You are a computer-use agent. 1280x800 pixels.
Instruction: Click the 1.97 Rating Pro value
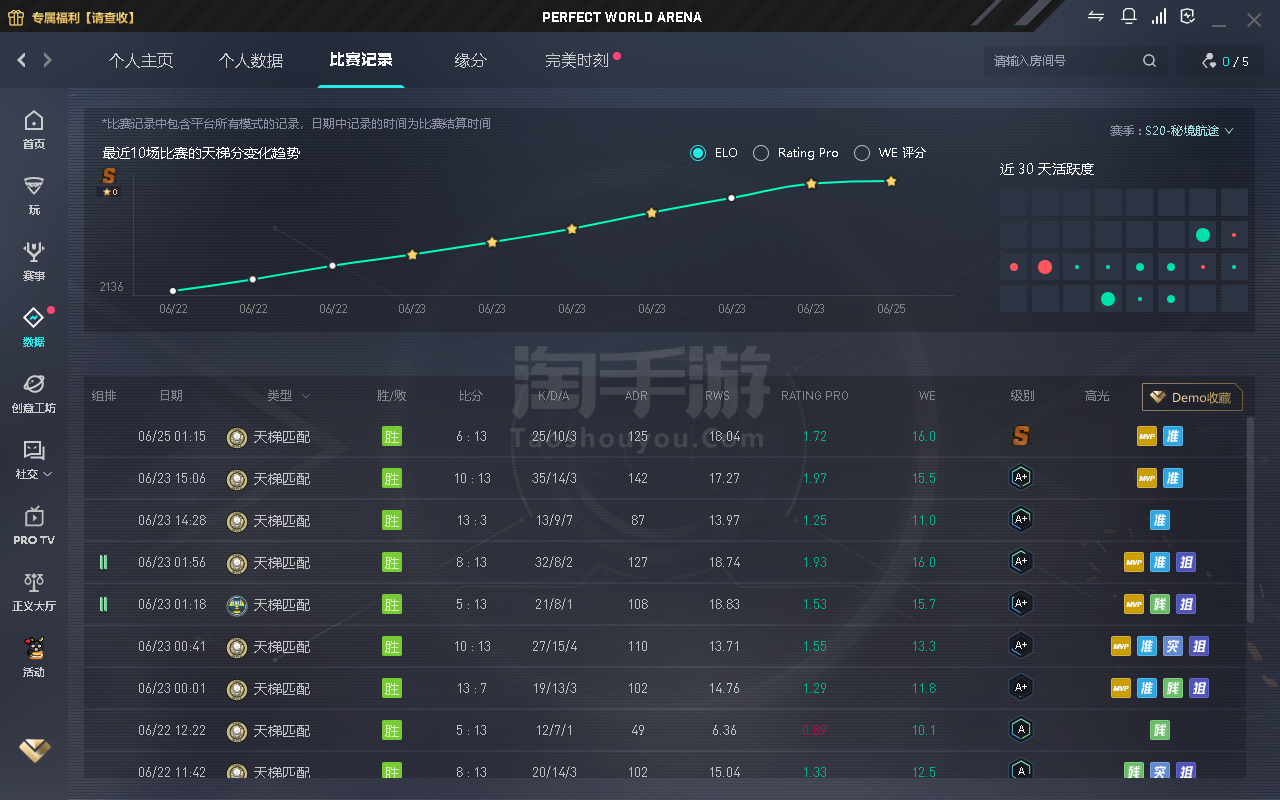[815, 478]
